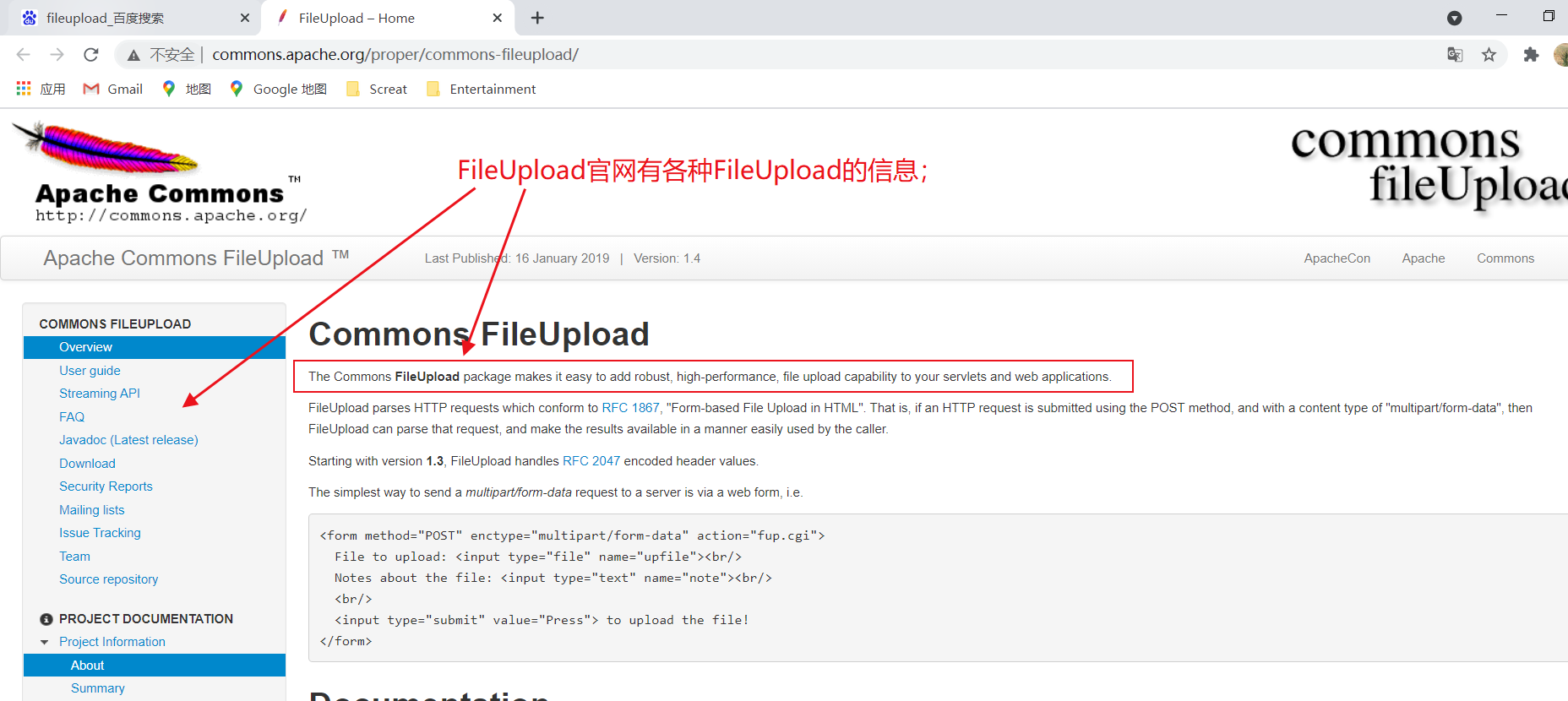Open the Entertainment bookmarks folder

[x=482, y=89]
